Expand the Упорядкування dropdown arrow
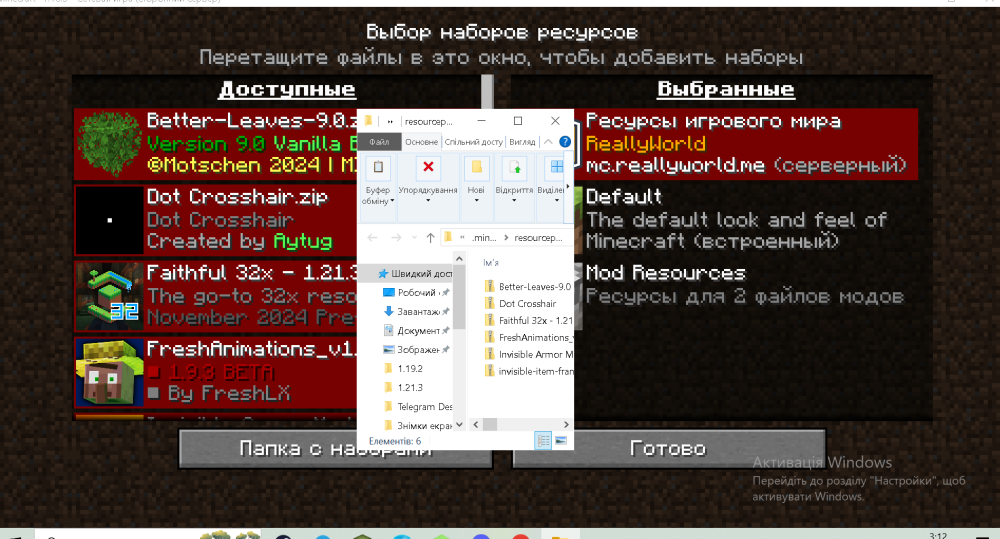The width and height of the screenshot is (1000, 539). point(428,201)
